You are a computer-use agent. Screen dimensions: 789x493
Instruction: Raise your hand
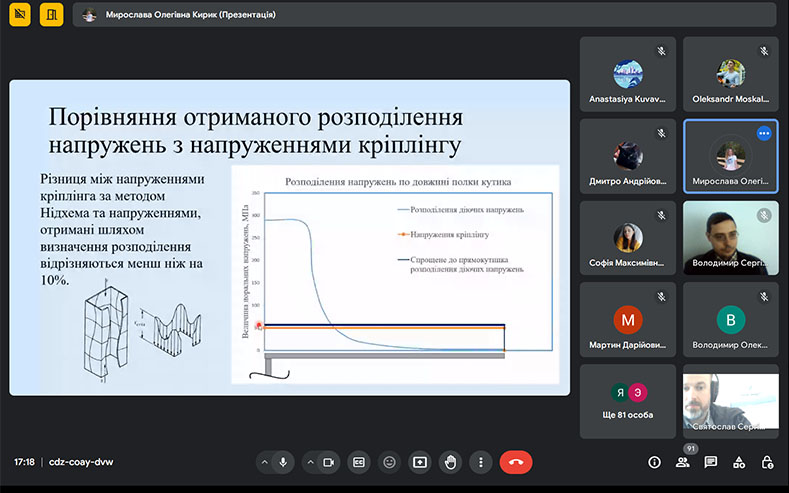450,462
